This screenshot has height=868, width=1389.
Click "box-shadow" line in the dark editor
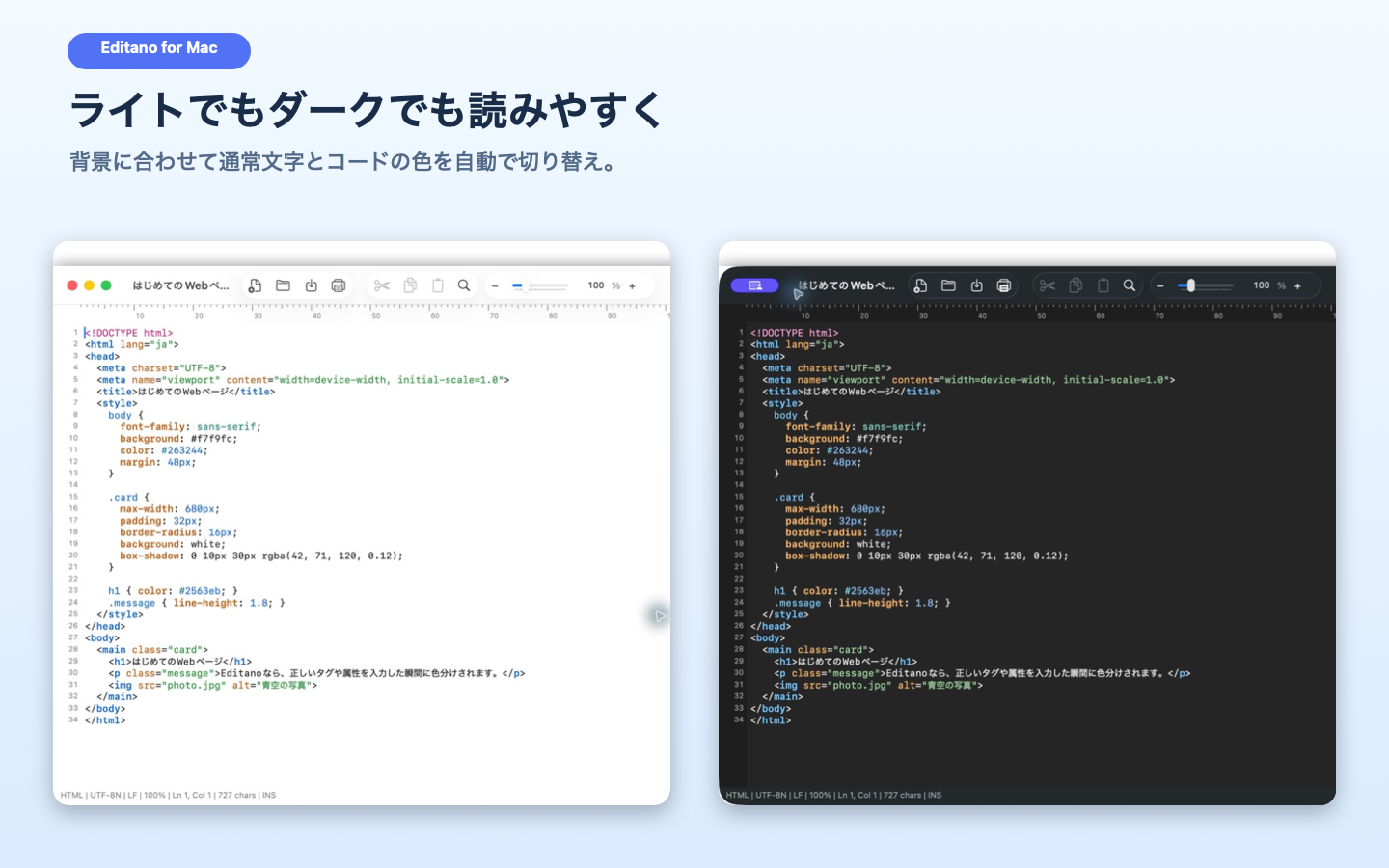927,556
